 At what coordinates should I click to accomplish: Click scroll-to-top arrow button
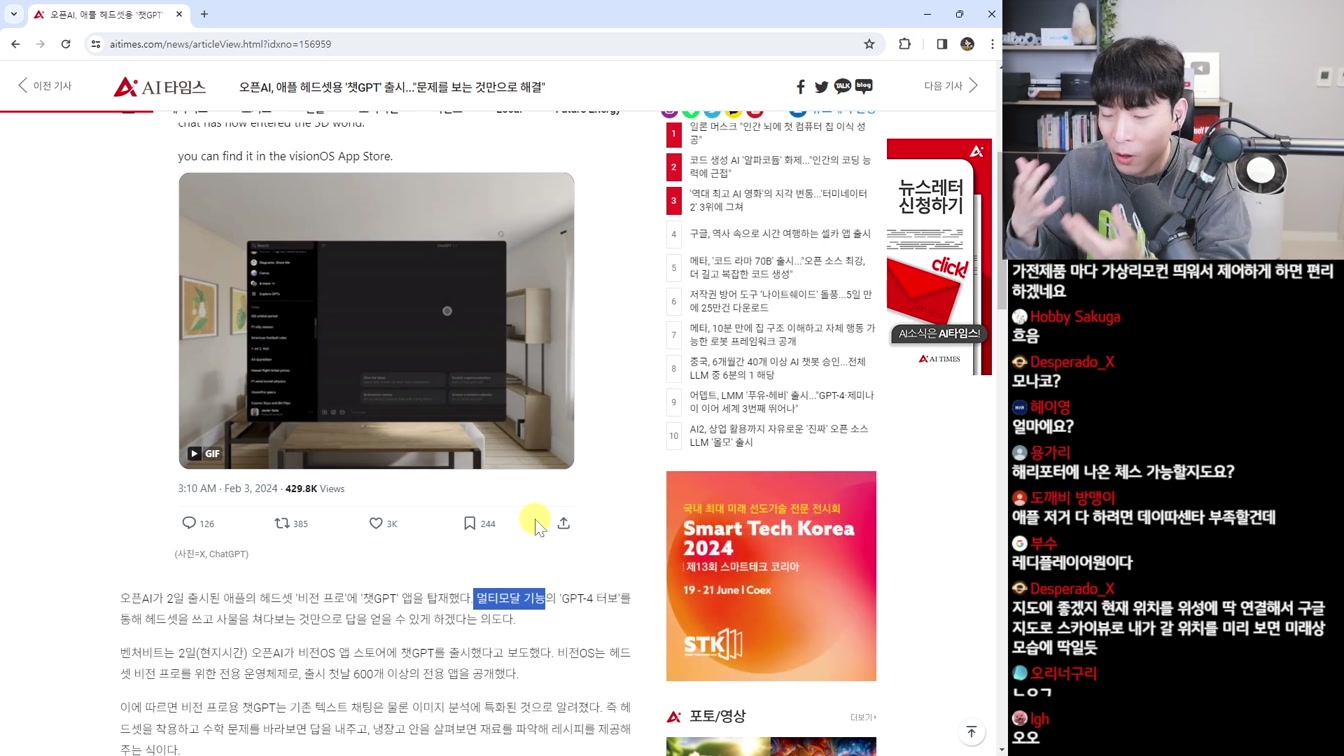coord(971,732)
